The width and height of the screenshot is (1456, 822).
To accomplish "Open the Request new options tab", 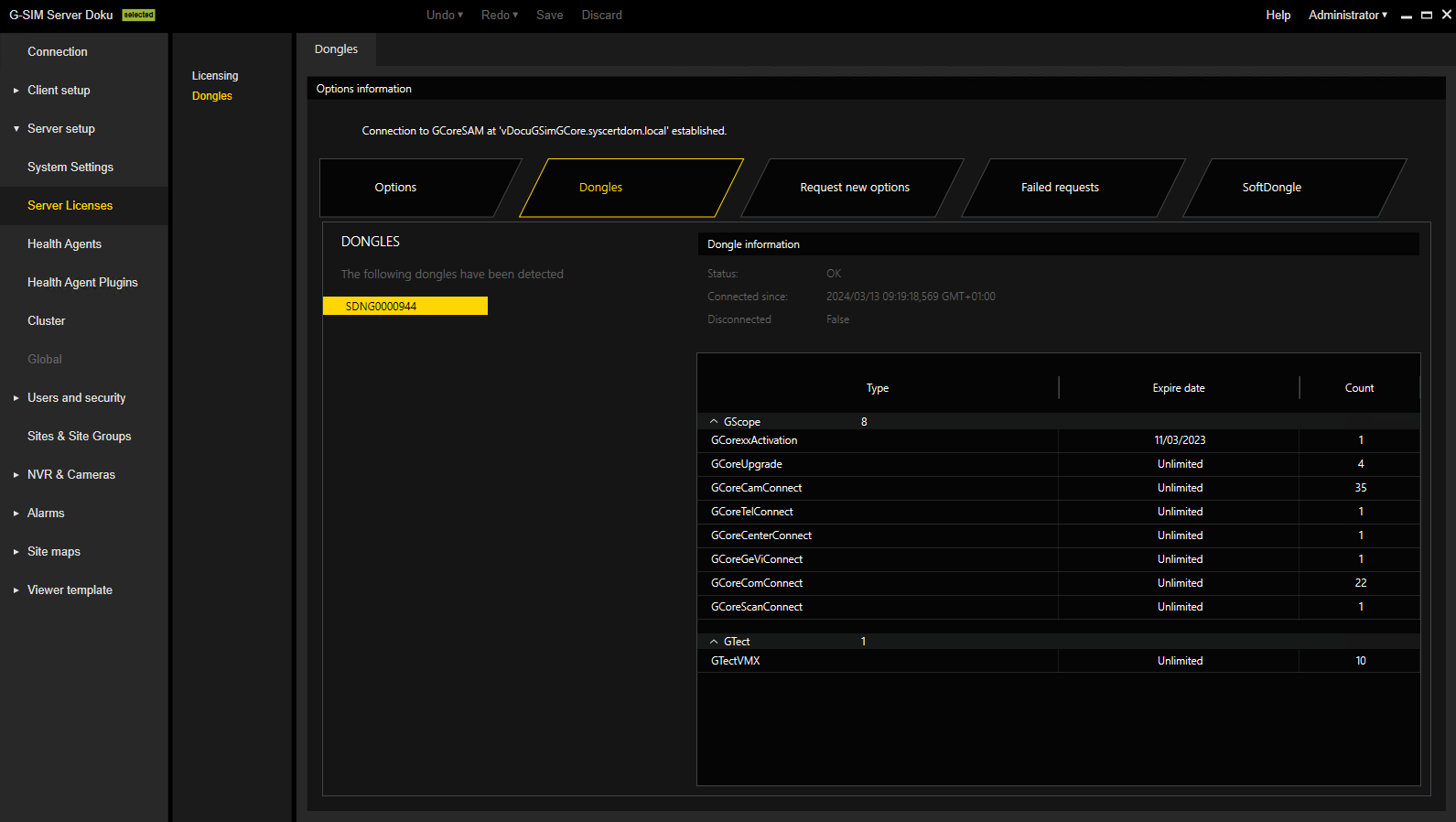I will (x=854, y=188).
